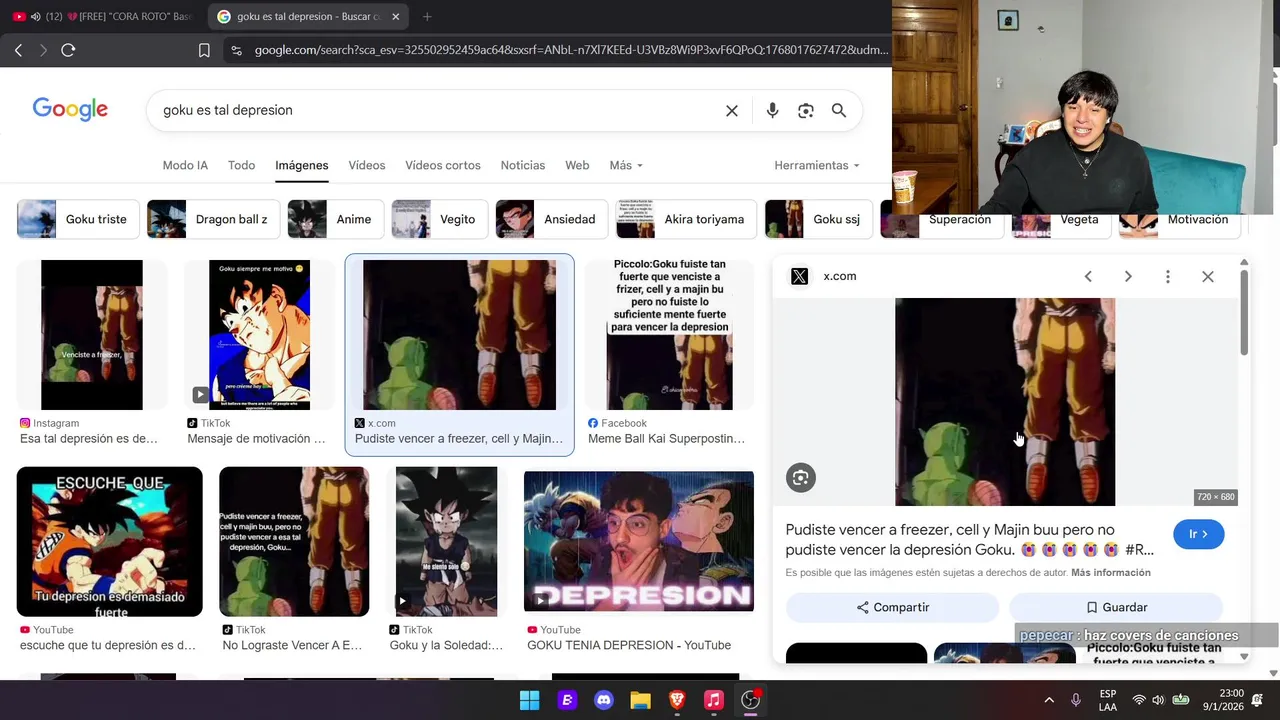Select the 'Ansiedad' filter chip
Viewport: 1280px width, 720px height.
tap(552, 219)
